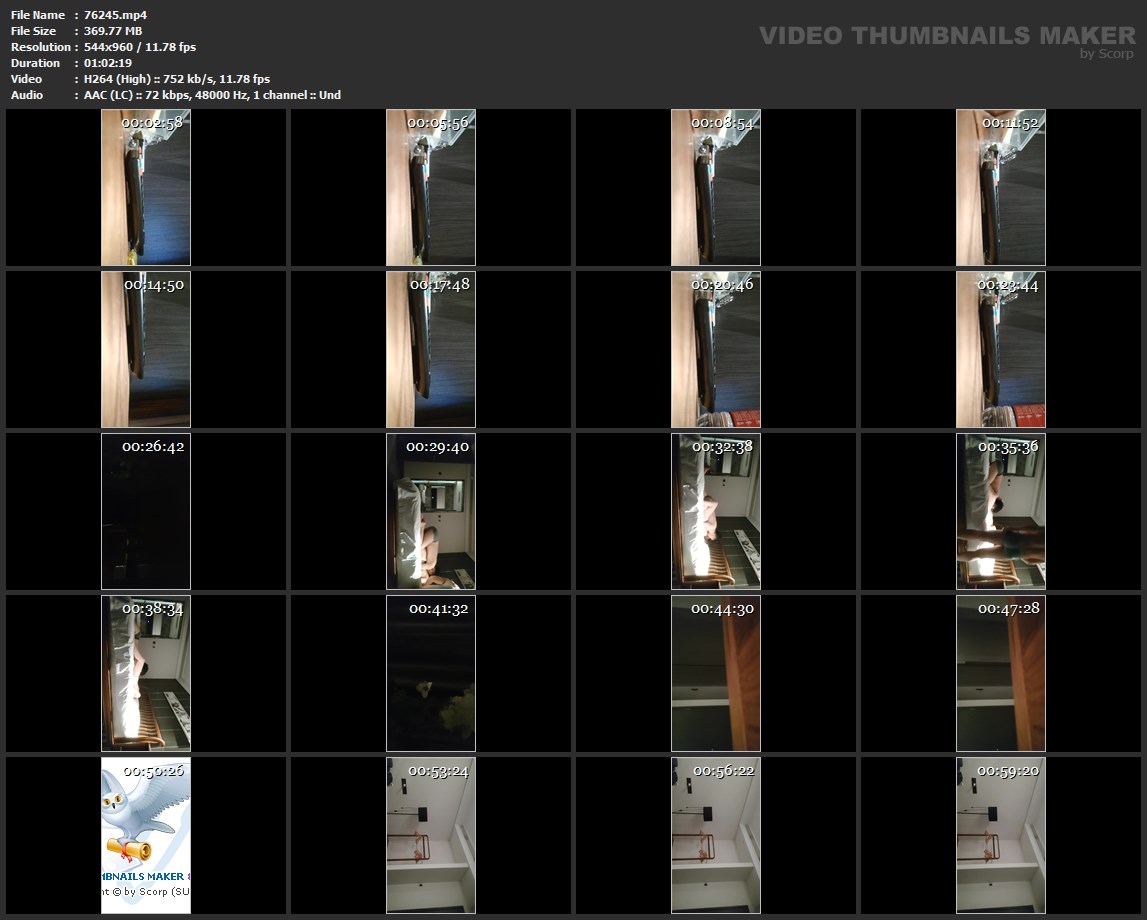Select the thumbnail at 00:14:50
The height and width of the screenshot is (920, 1147).
pos(146,350)
